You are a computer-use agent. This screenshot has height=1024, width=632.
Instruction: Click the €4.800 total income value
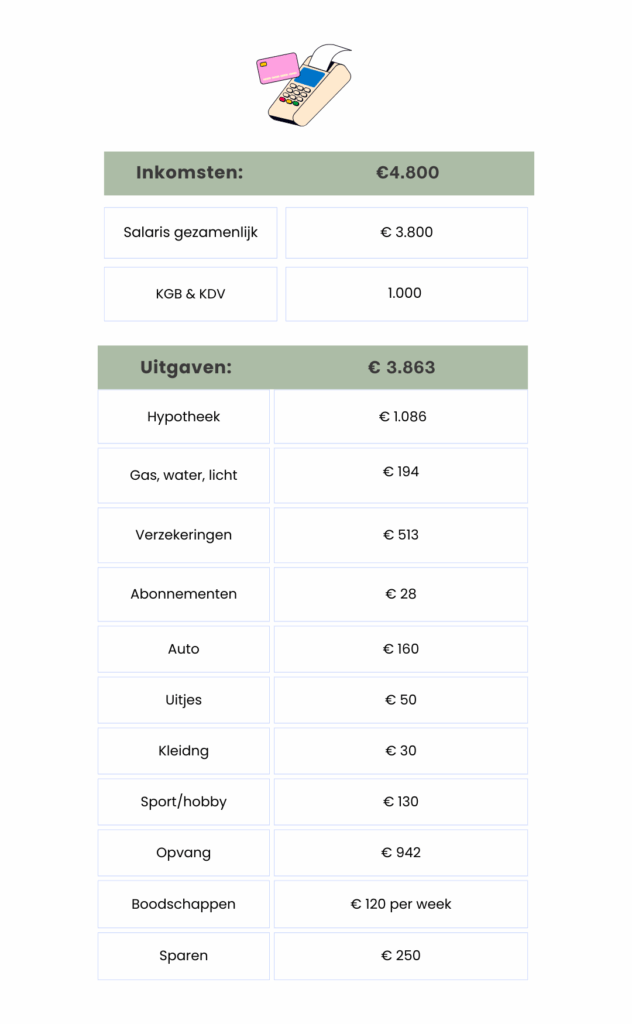407,173
